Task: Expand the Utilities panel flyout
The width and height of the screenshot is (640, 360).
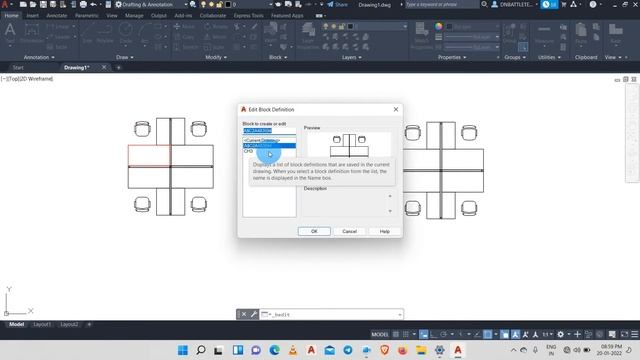Action: point(549,58)
